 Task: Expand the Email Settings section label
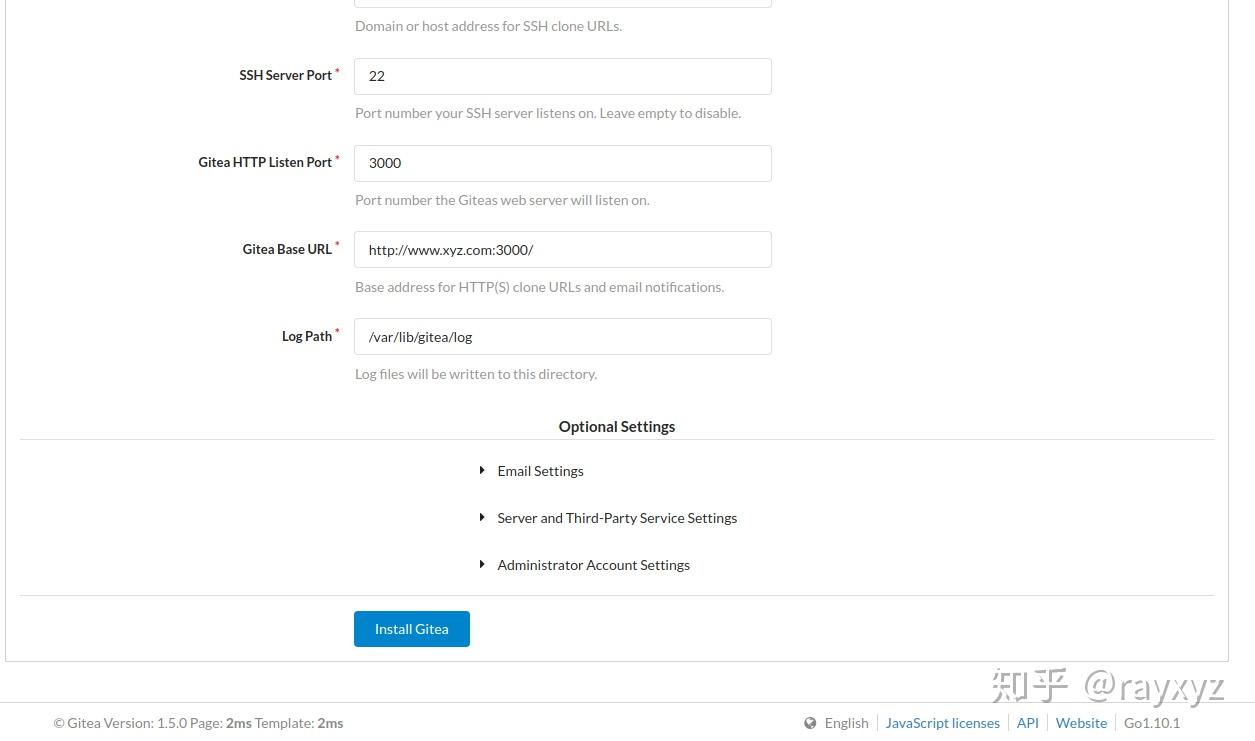[x=540, y=471]
